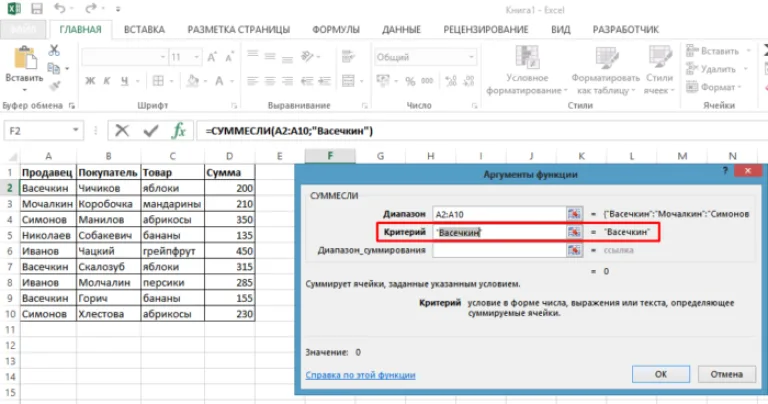
Task: Click the fill color bucket icon
Action: [x=193, y=81]
